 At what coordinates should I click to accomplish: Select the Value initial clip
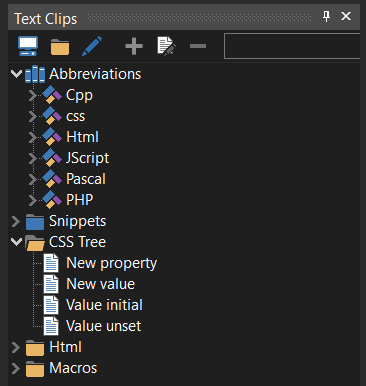[104, 305]
